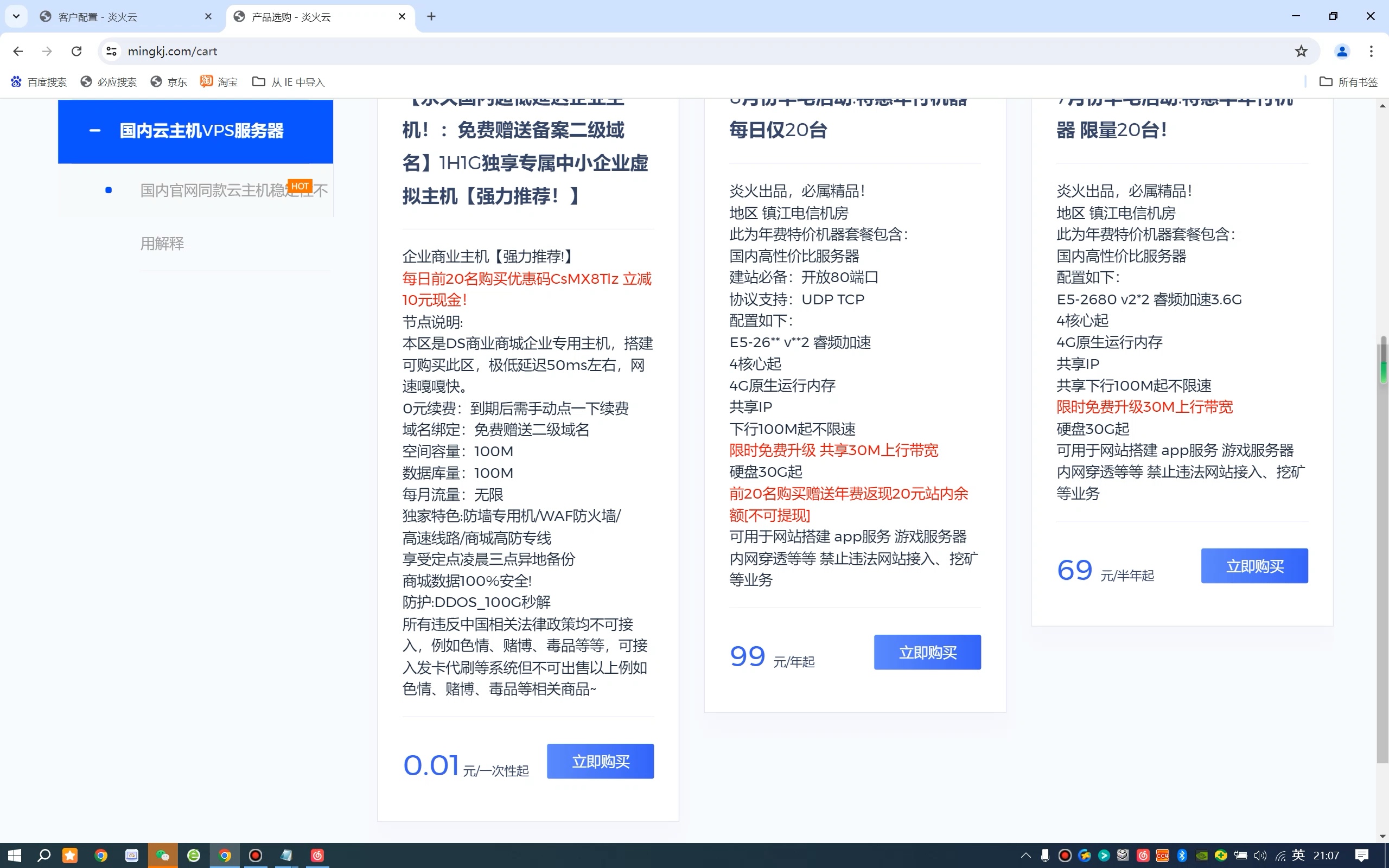
Task: Open Chrome's three-dot menu
Action: click(1371, 51)
